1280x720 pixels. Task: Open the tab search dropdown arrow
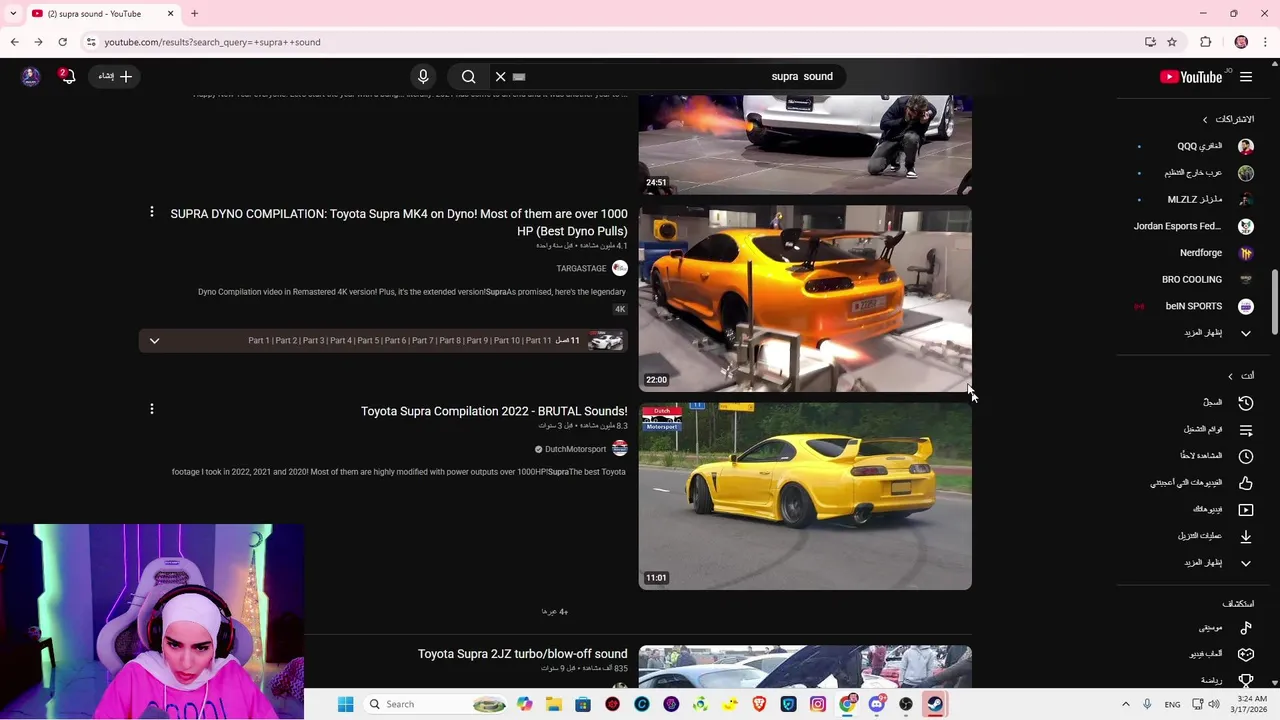coord(13,14)
